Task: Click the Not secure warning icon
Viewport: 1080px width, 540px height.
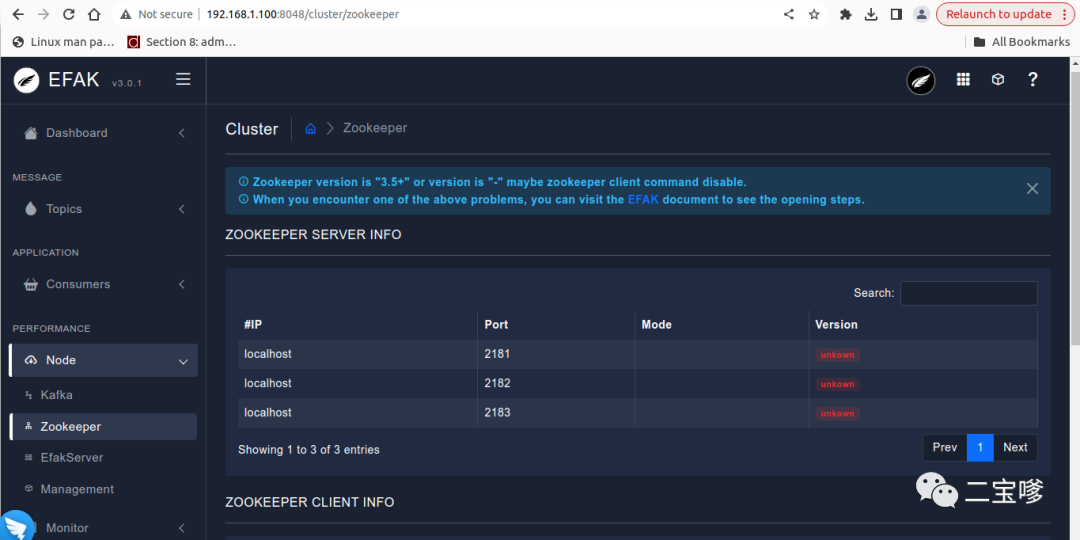Action: click(x=125, y=14)
